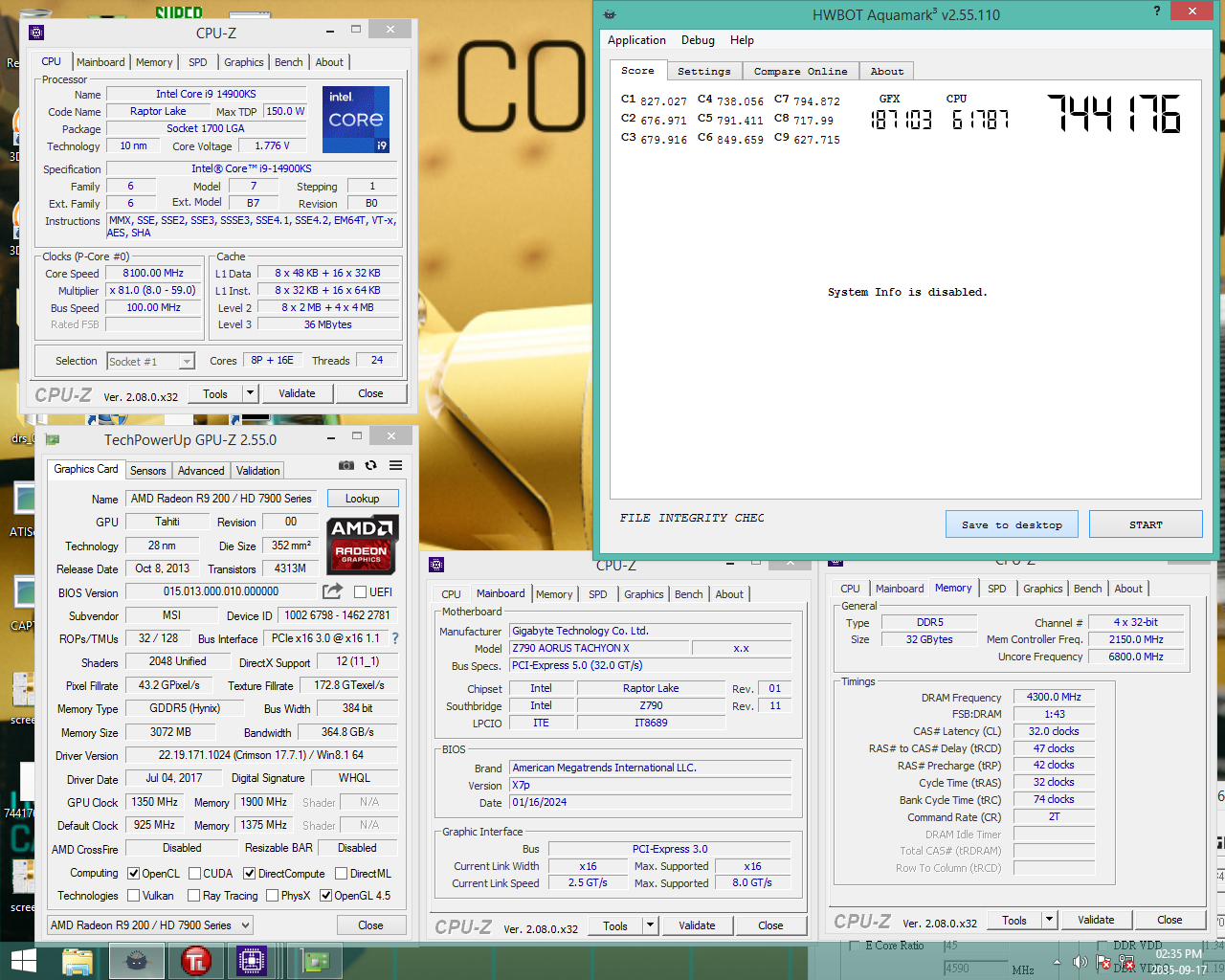1225x980 pixels.
Task: Toggle the OpenGL 4.5 checkbox
Action: point(326,896)
